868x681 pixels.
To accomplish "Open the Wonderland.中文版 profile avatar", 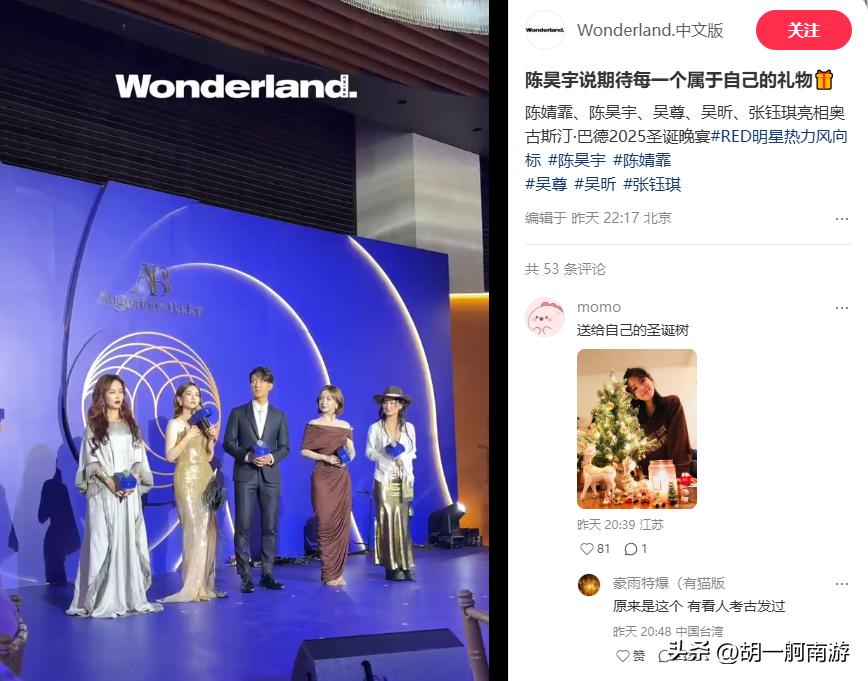I will 545,30.
